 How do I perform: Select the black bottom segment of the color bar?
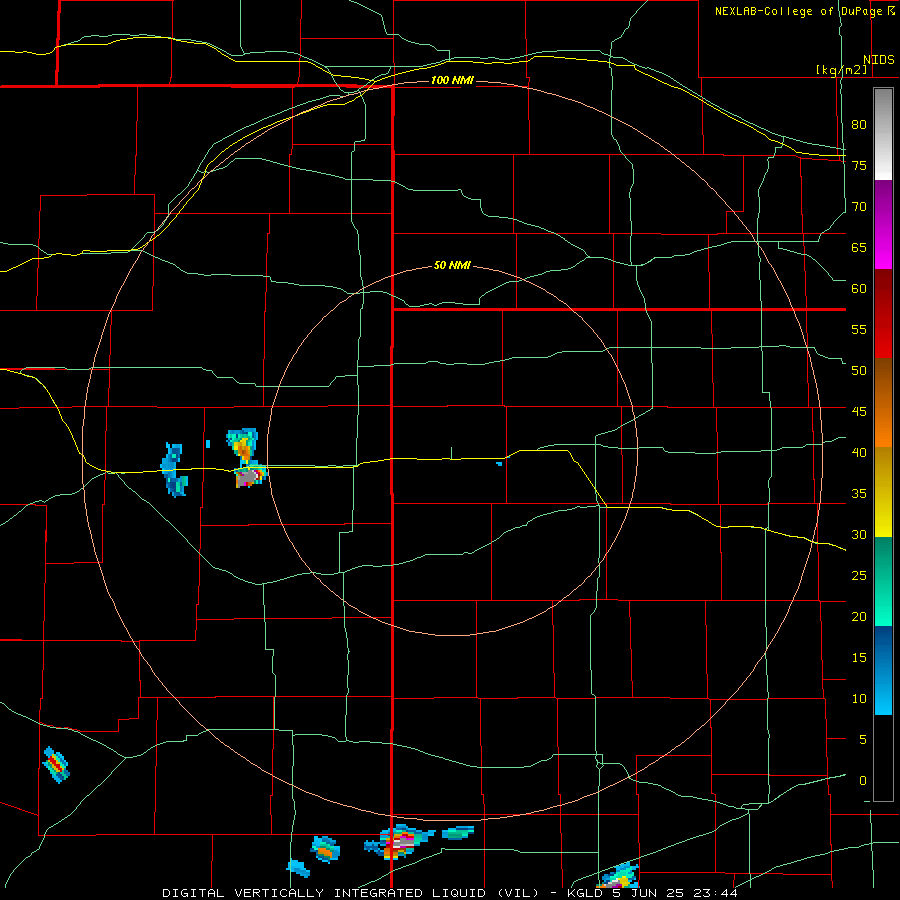[883, 758]
